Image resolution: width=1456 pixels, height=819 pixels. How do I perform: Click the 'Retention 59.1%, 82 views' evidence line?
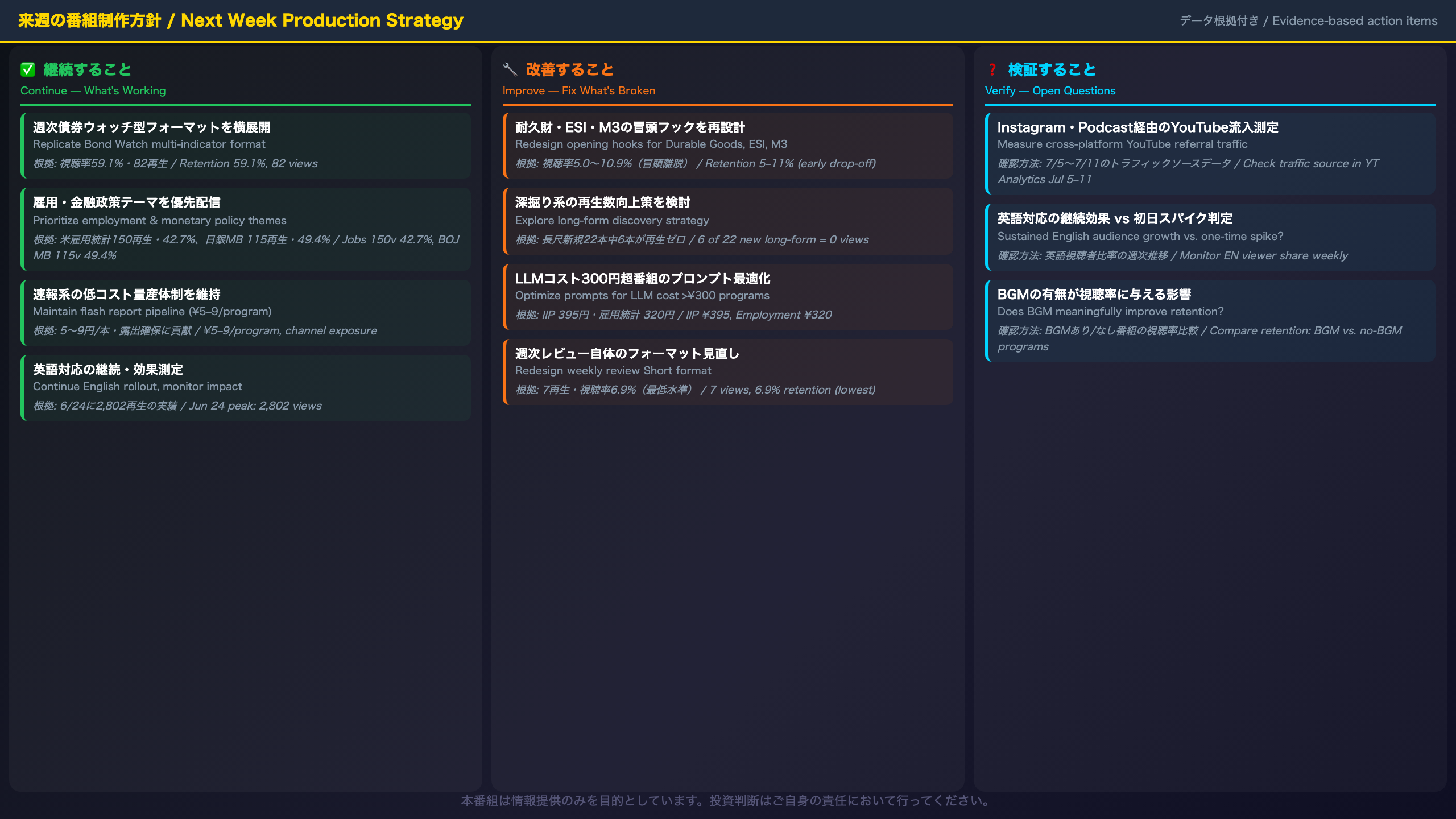pyautogui.click(x=175, y=164)
